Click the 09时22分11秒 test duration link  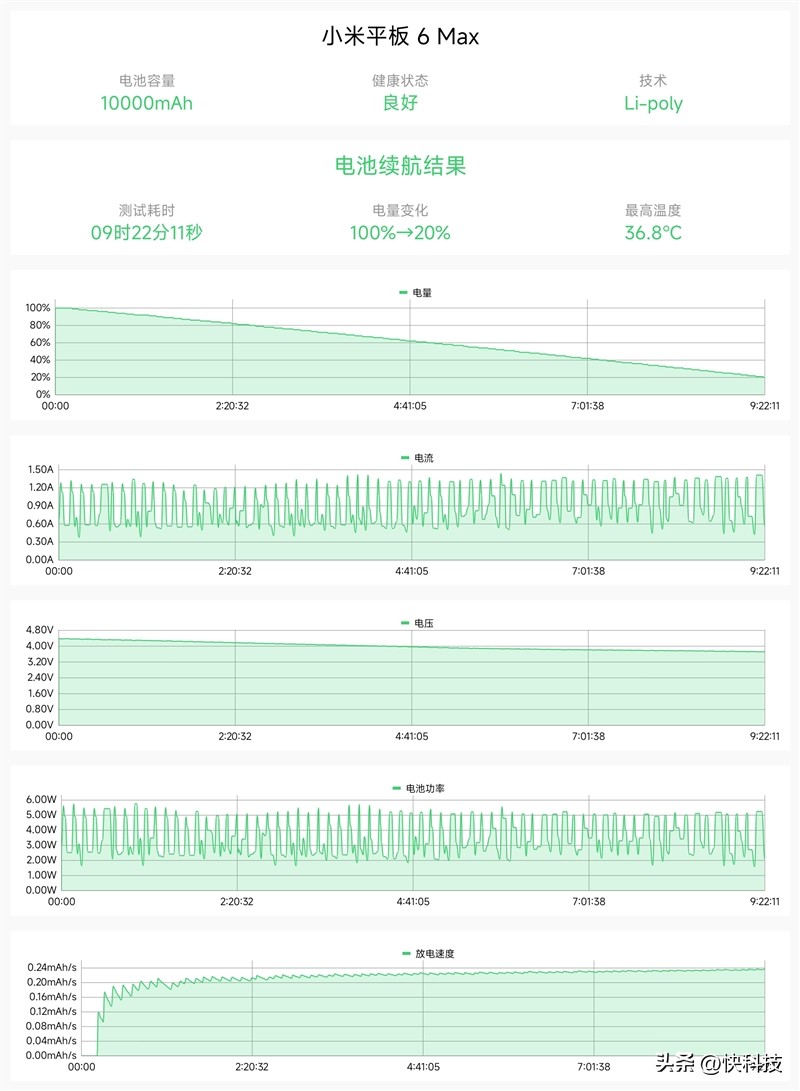coord(147,233)
